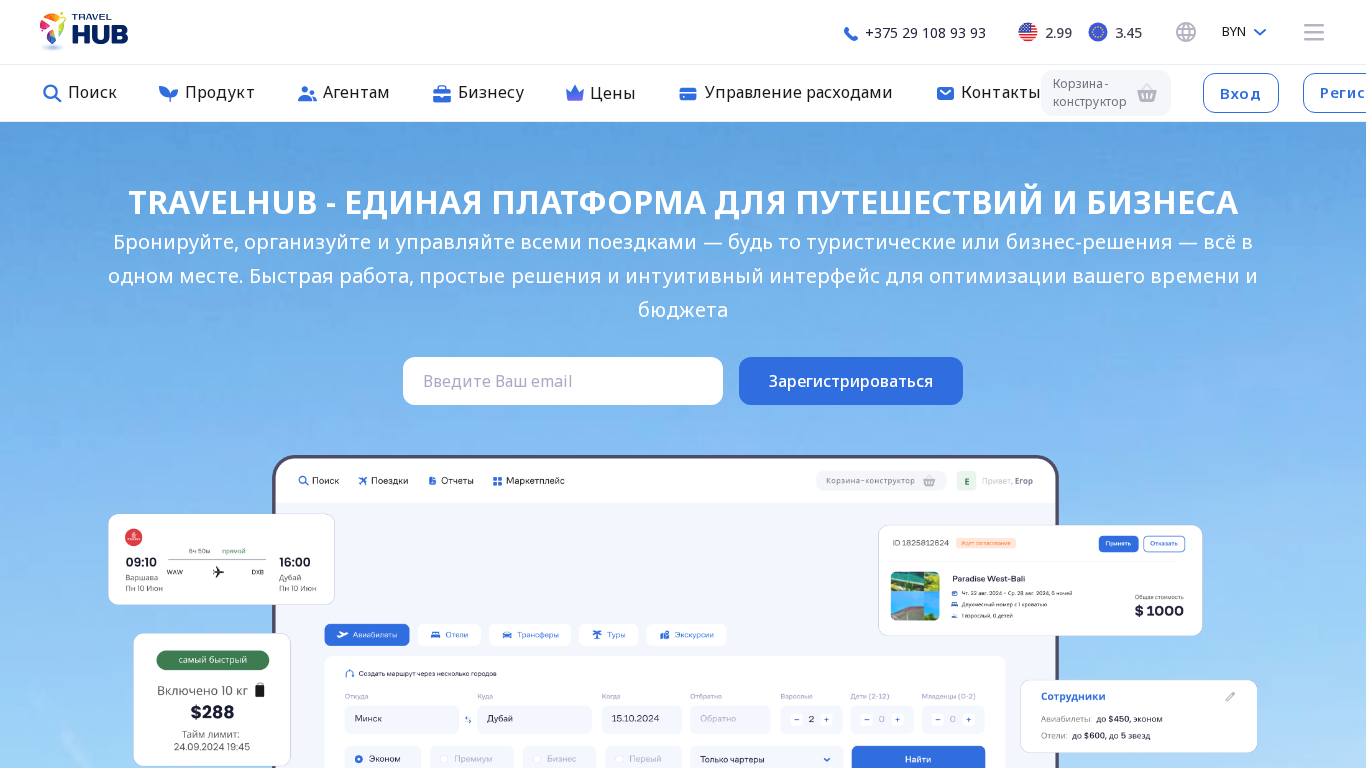The image size is (1366, 768).
Task: Open the Обратно return date field
Action: [x=730, y=719]
